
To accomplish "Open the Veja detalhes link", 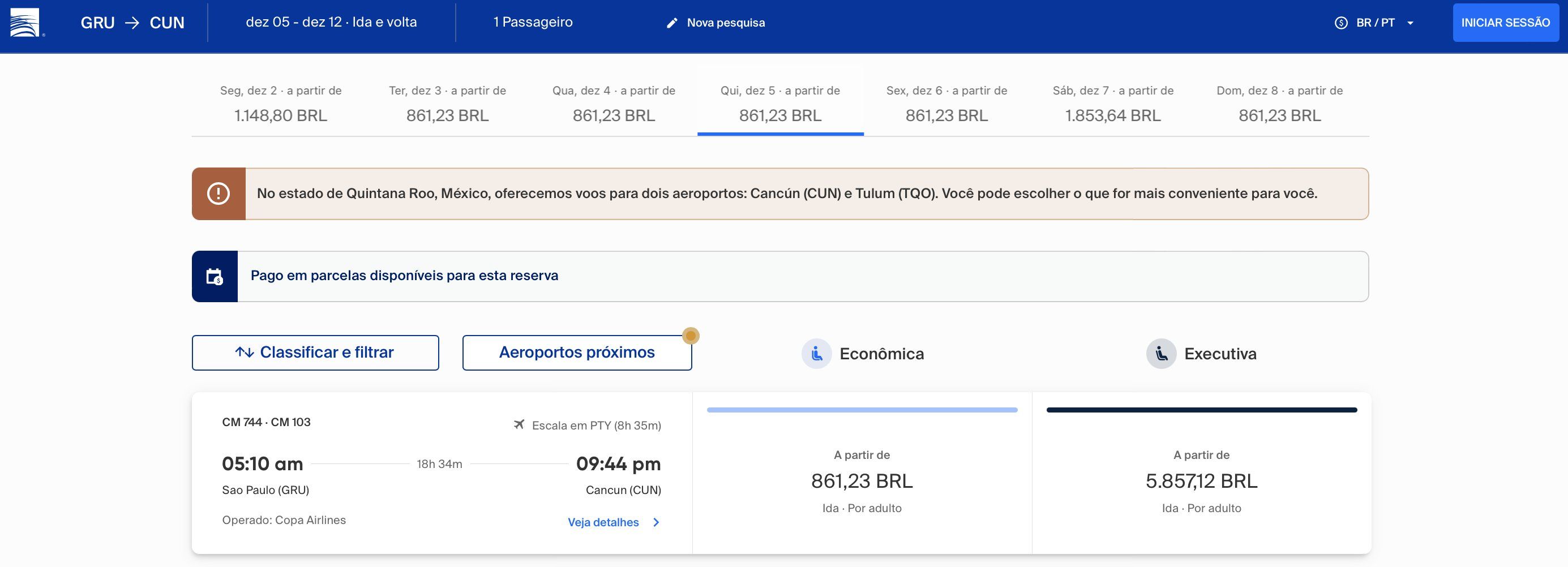I will (603, 523).
